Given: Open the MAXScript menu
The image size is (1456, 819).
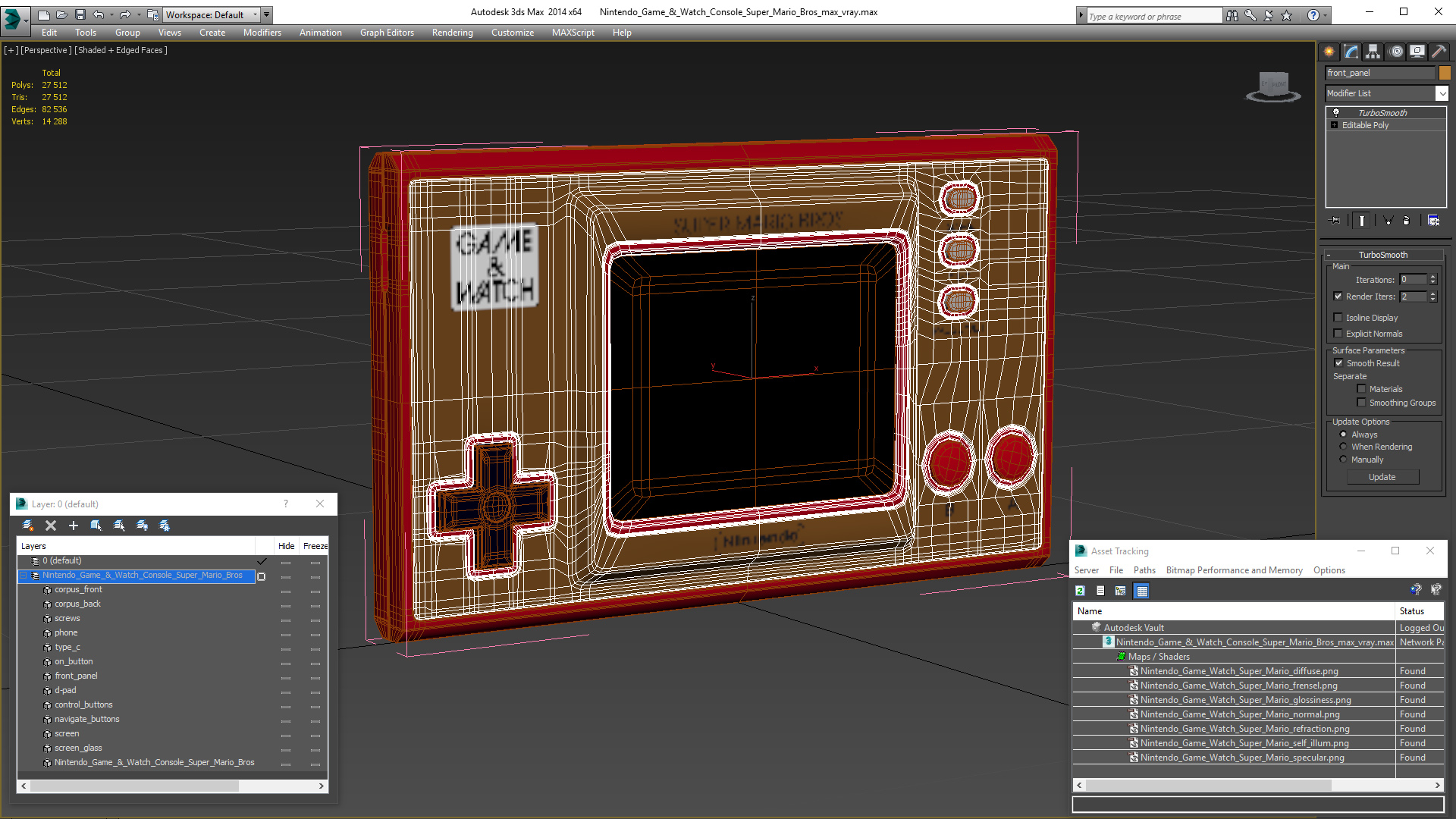Looking at the screenshot, I should click(573, 33).
